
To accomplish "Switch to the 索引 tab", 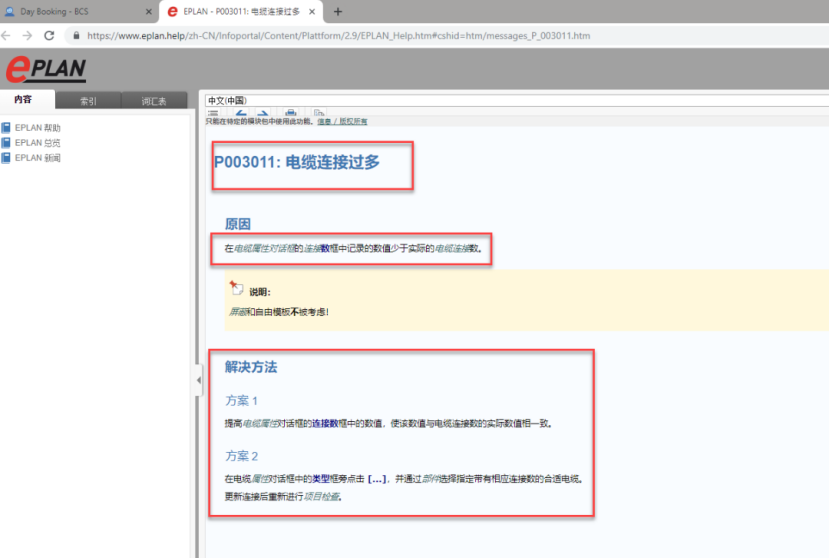I will pyautogui.click(x=88, y=101).
